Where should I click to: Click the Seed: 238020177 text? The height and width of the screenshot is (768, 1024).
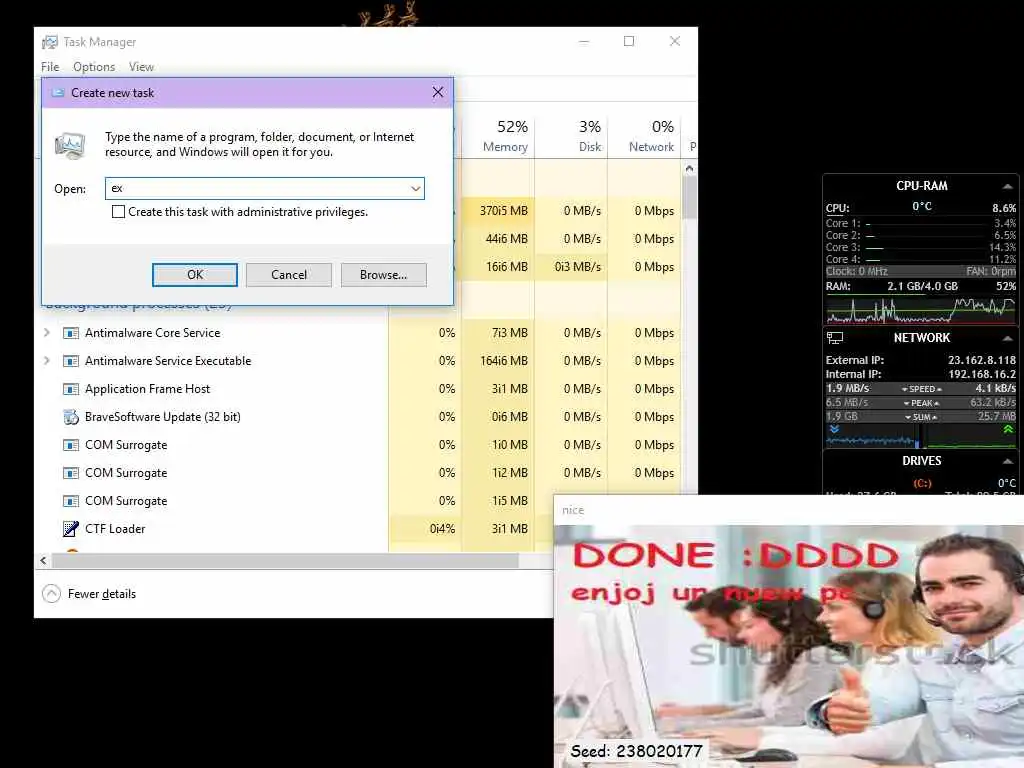(636, 751)
